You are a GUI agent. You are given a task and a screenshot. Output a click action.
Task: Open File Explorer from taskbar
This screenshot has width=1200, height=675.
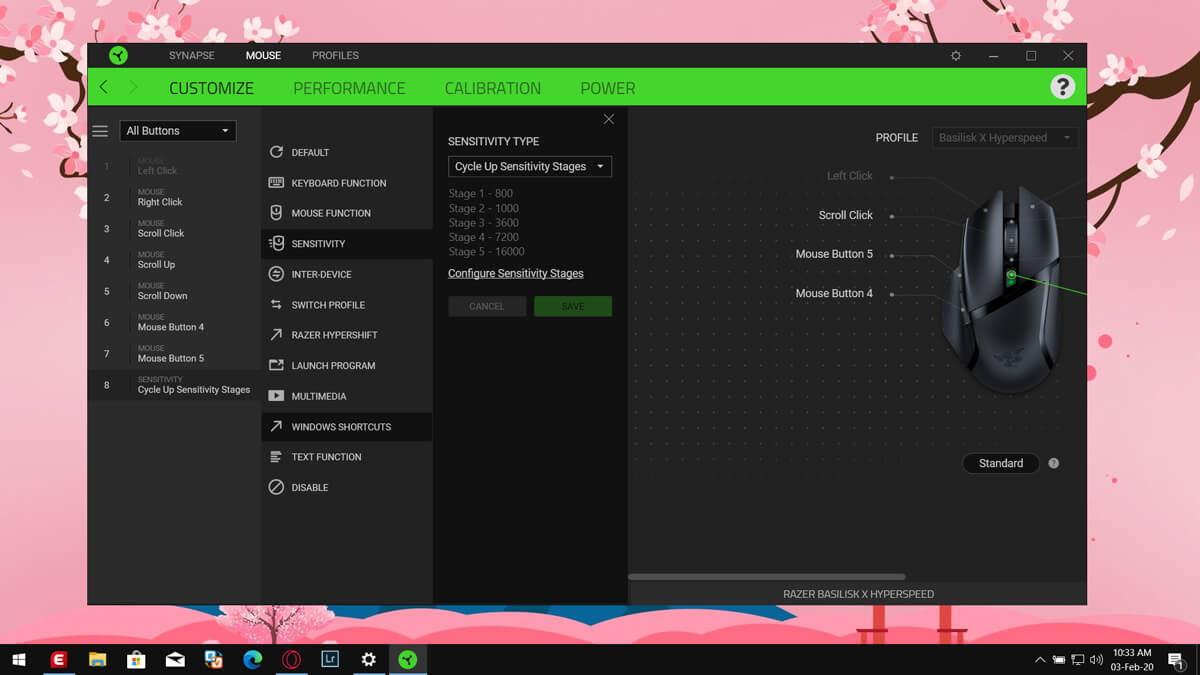pyautogui.click(x=97, y=659)
